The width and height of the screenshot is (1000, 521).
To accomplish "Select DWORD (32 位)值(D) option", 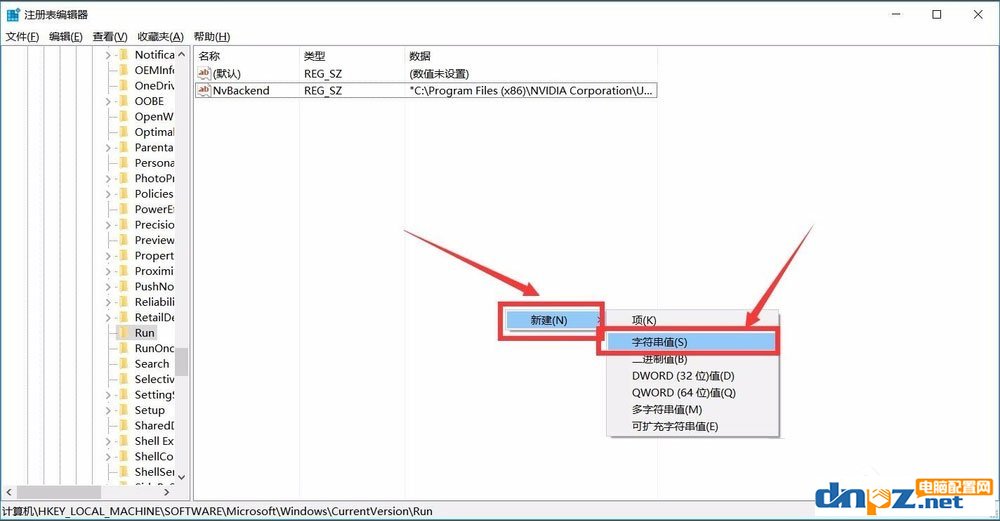I will tap(683, 376).
